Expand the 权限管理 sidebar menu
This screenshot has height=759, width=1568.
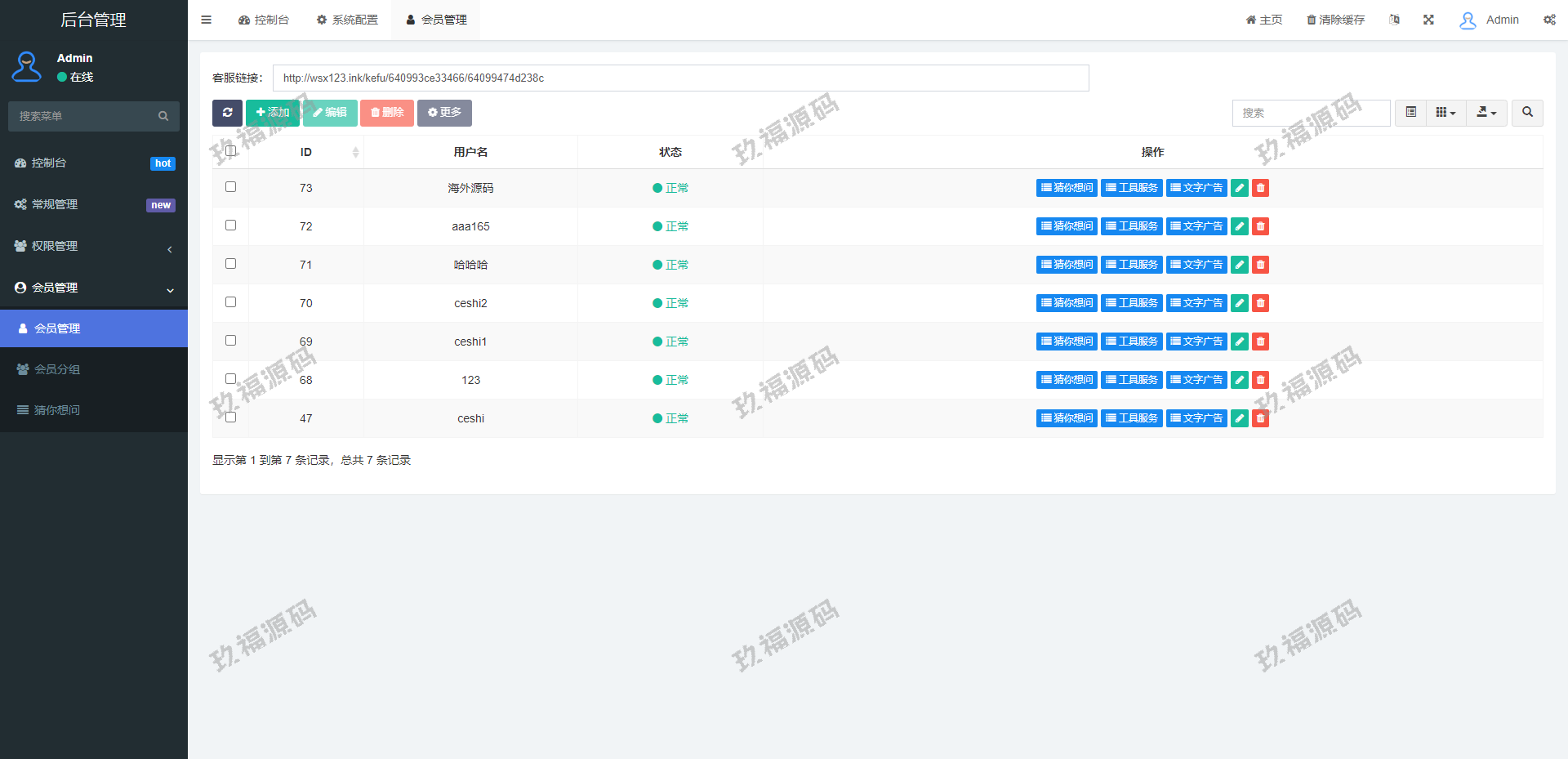coord(94,247)
